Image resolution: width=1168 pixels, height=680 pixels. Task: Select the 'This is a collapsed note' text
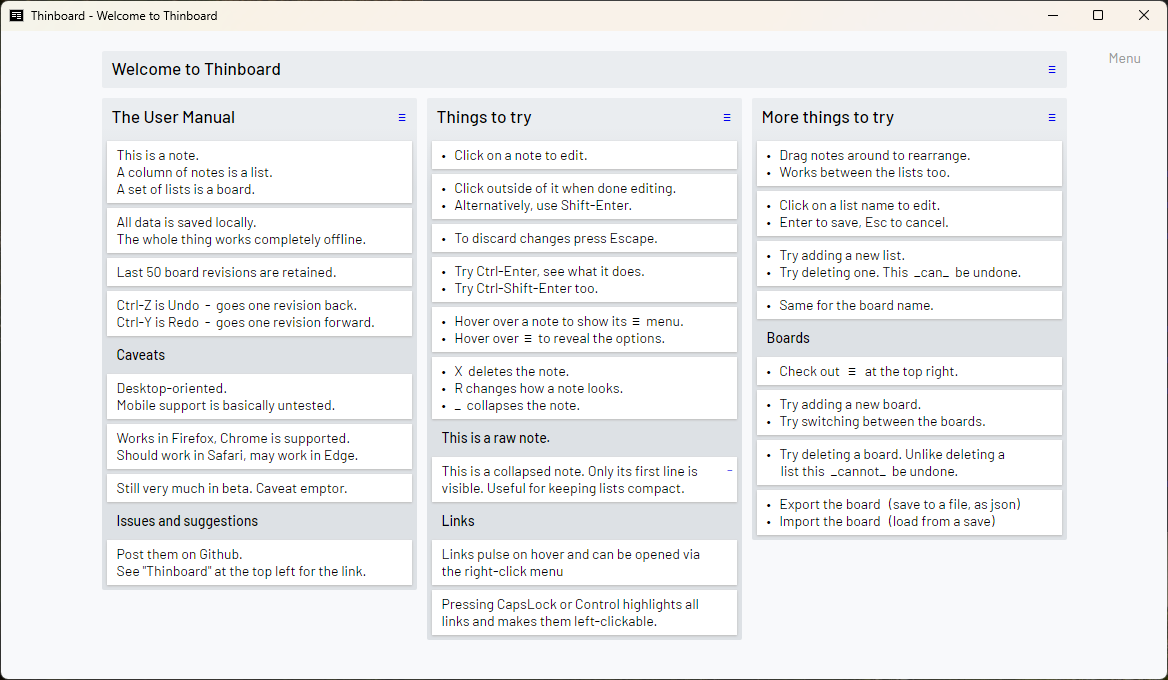pos(584,480)
